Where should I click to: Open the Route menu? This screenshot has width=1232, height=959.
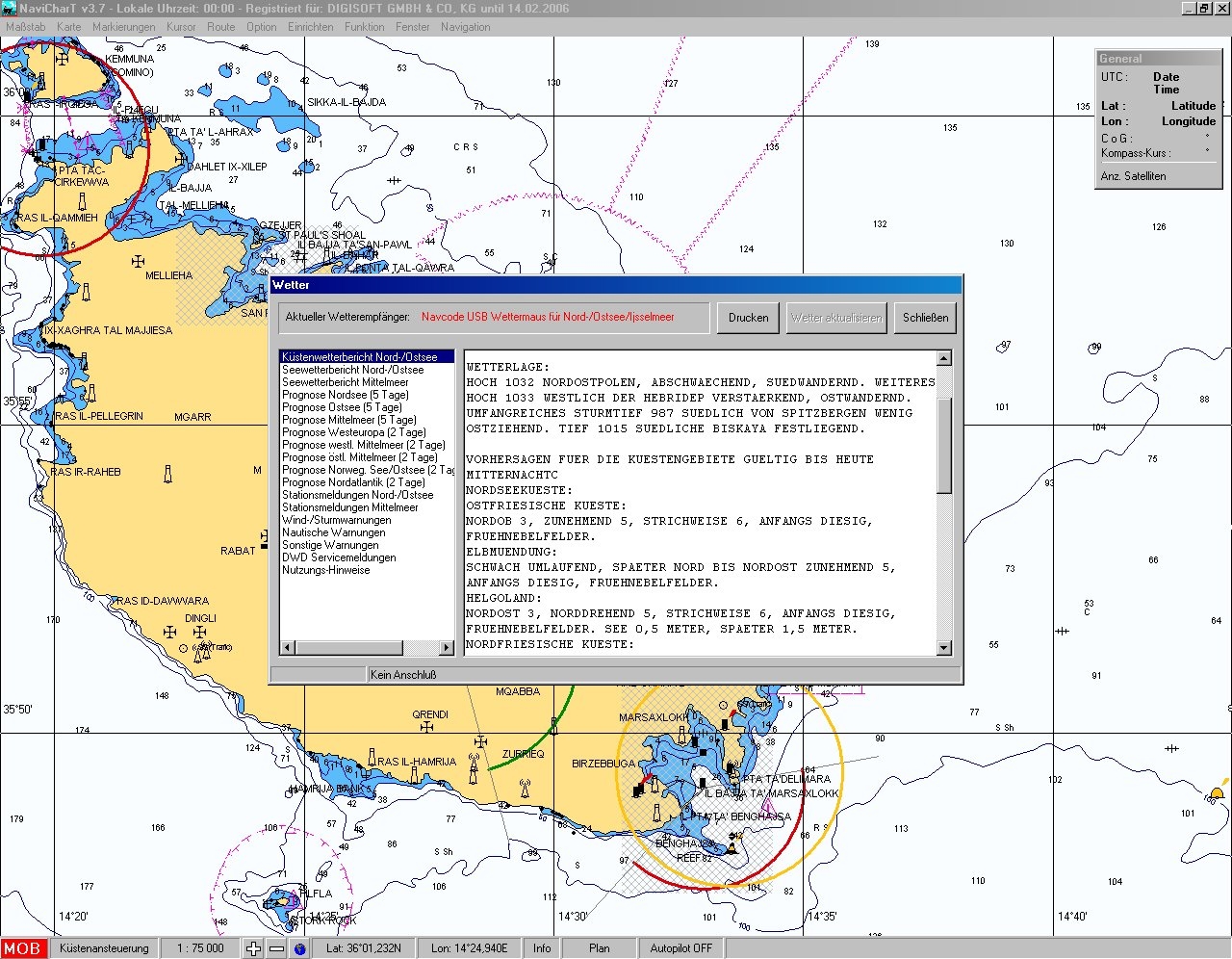point(220,27)
